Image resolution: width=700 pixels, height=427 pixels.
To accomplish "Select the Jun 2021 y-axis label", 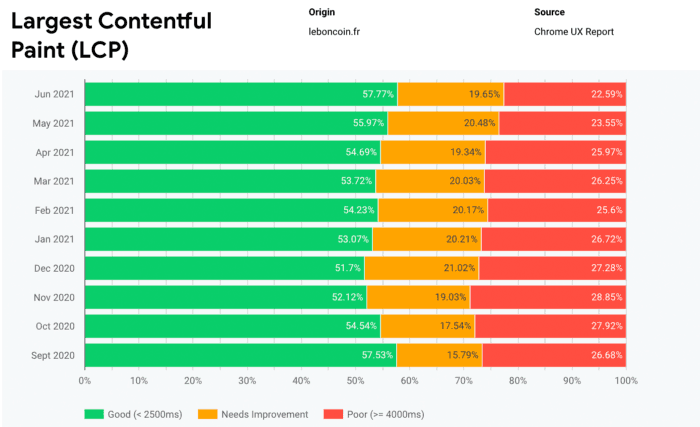I will tap(56, 94).
